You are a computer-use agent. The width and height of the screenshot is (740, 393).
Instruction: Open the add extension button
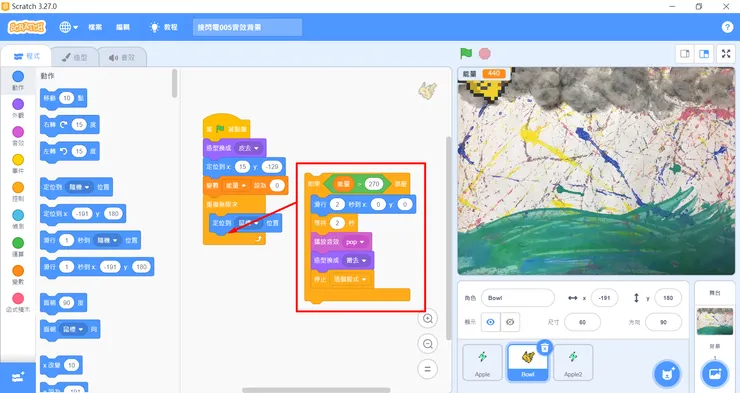[x=18, y=377]
